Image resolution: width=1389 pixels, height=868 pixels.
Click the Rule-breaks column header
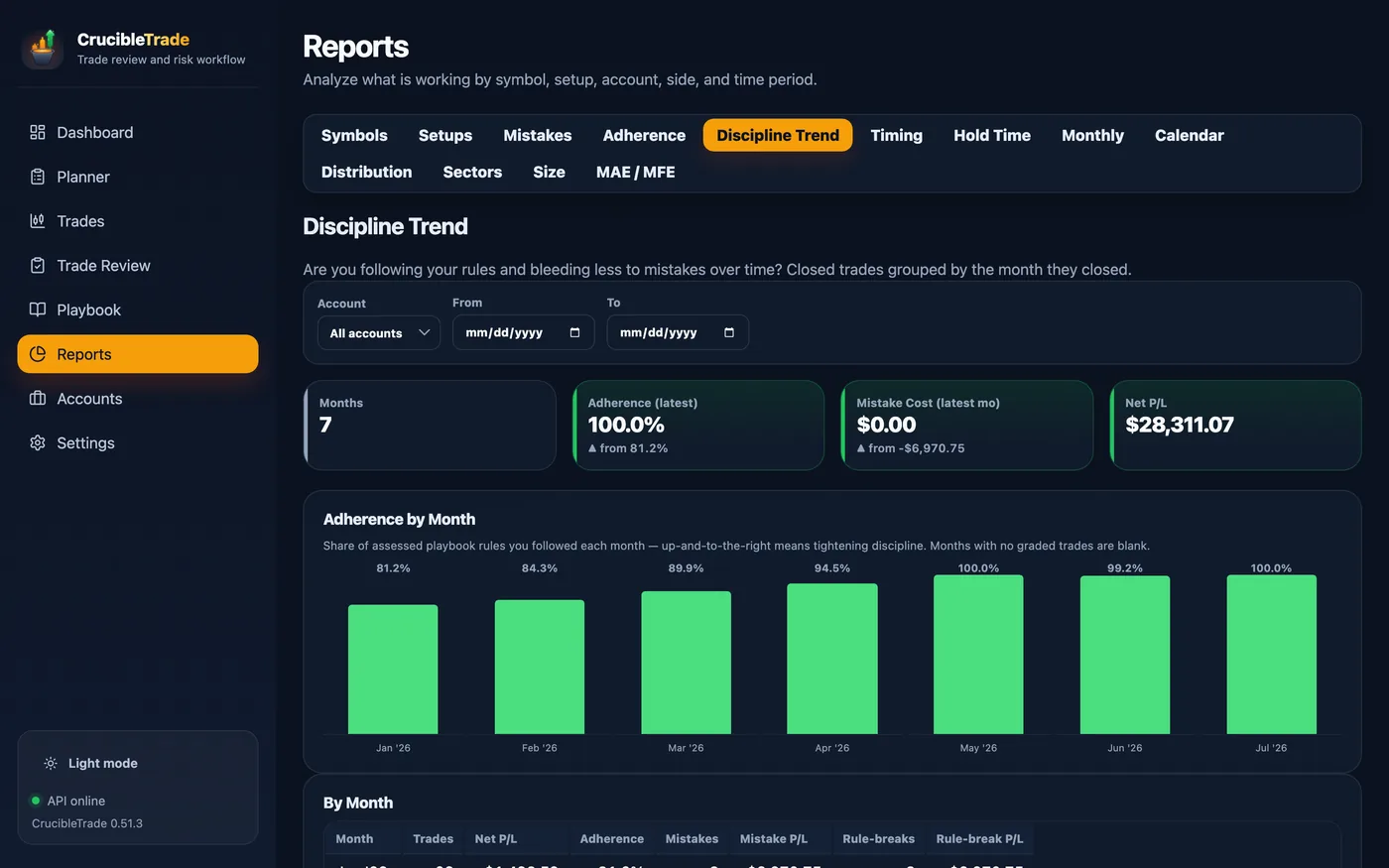click(x=879, y=839)
